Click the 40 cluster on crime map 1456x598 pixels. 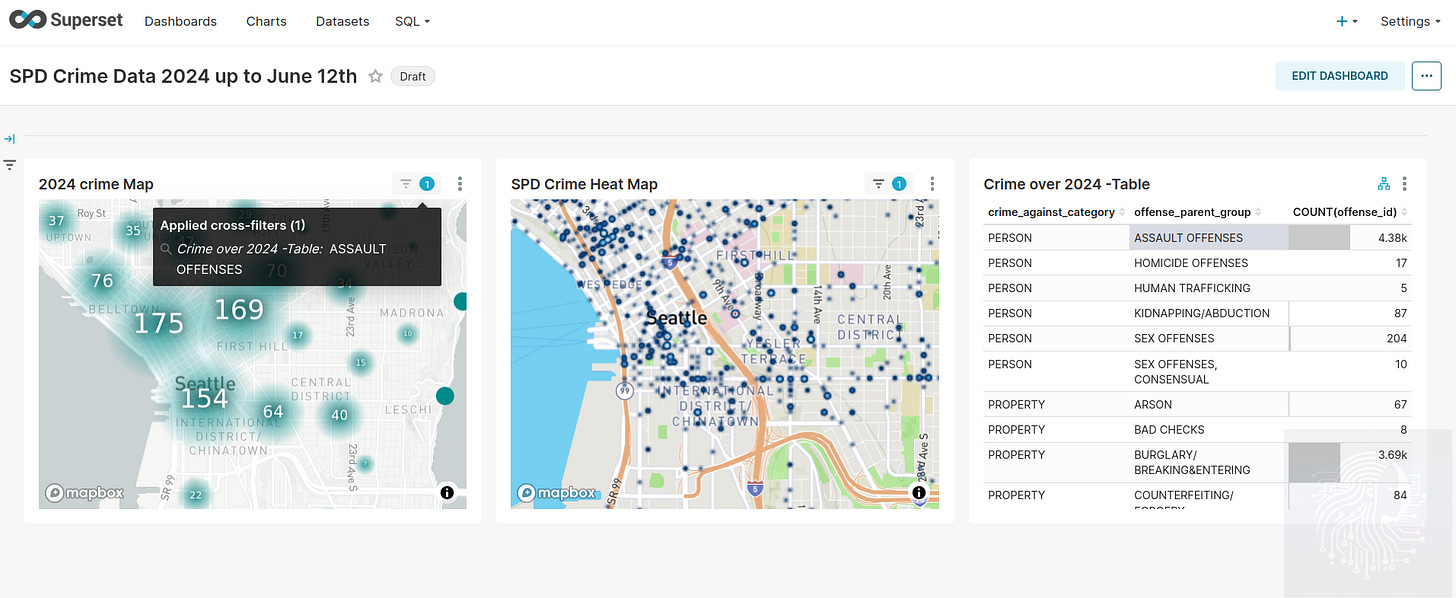point(340,415)
